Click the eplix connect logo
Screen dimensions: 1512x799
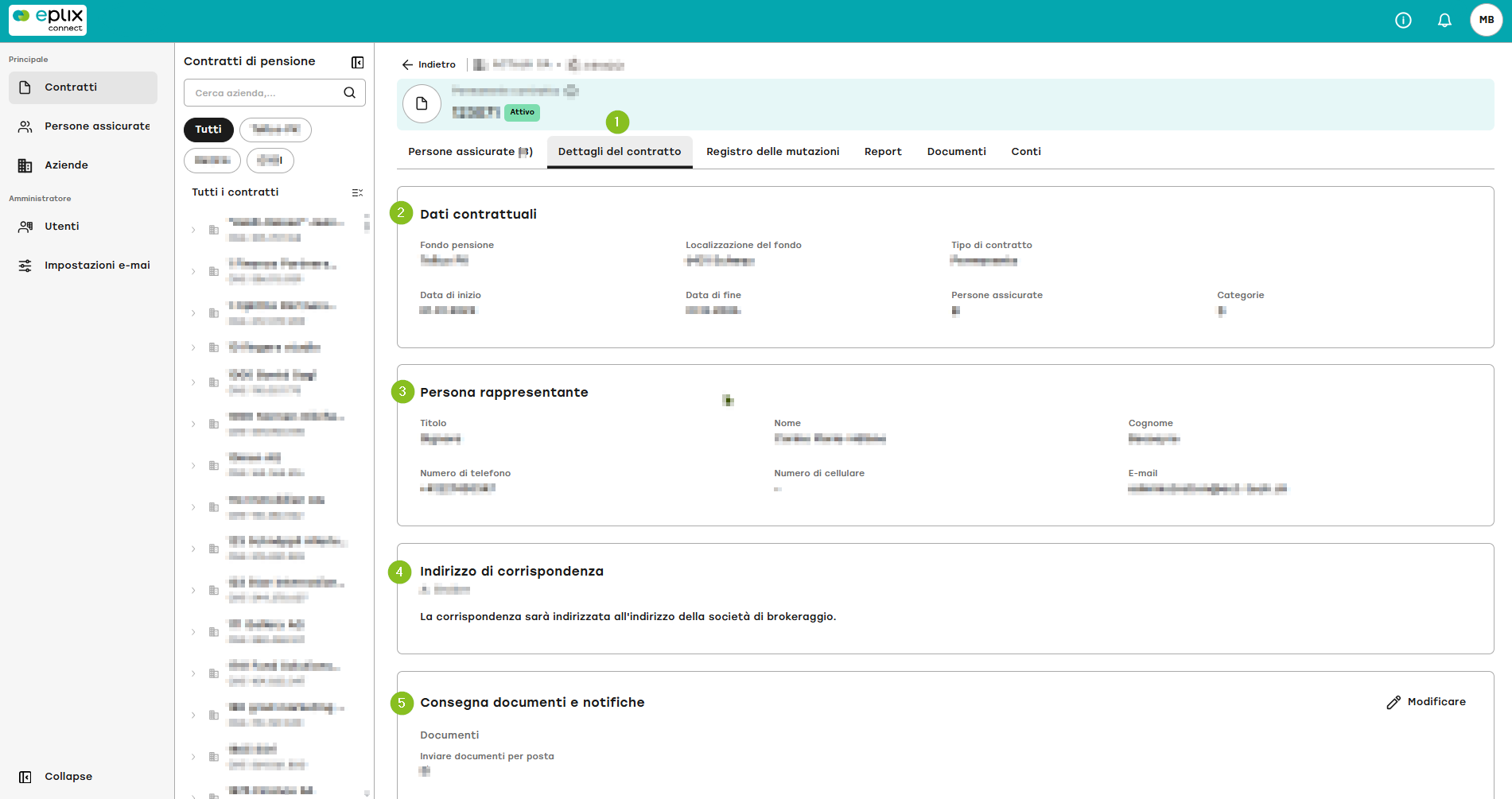(48, 21)
